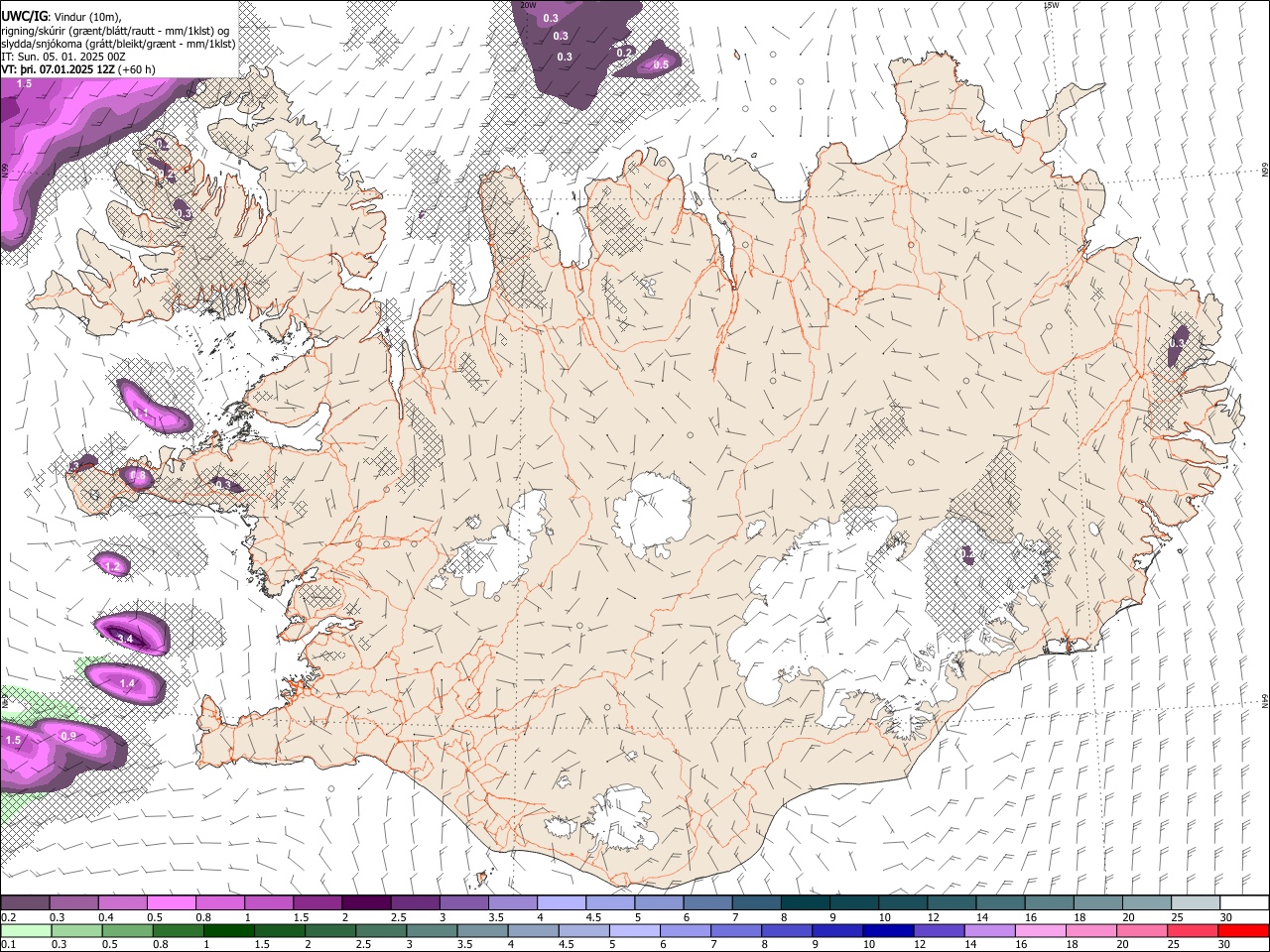
Task: Click the precipitation value 0.9 offshore
Action: tap(68, 736)
